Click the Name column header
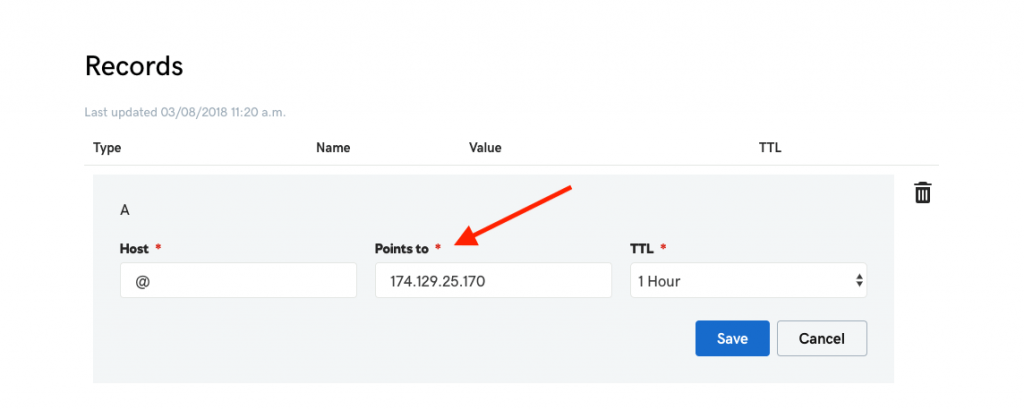Image resolution: width=1024 pixels, height=410 pixels. click(333, 148)
